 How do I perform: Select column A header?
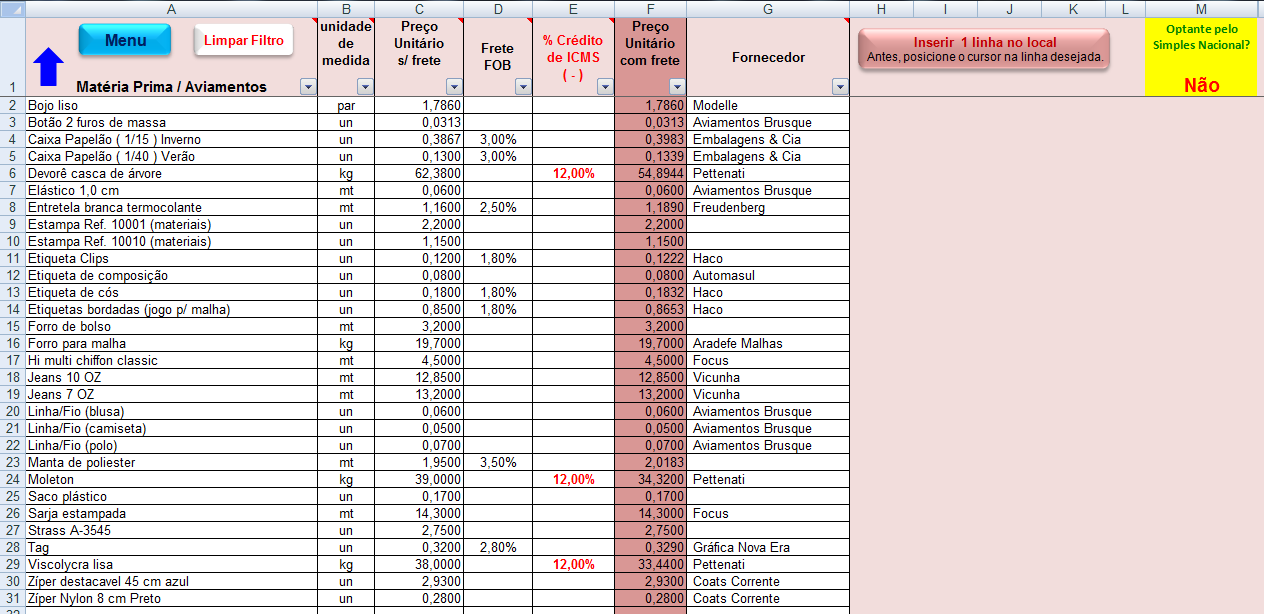[170, 9]
